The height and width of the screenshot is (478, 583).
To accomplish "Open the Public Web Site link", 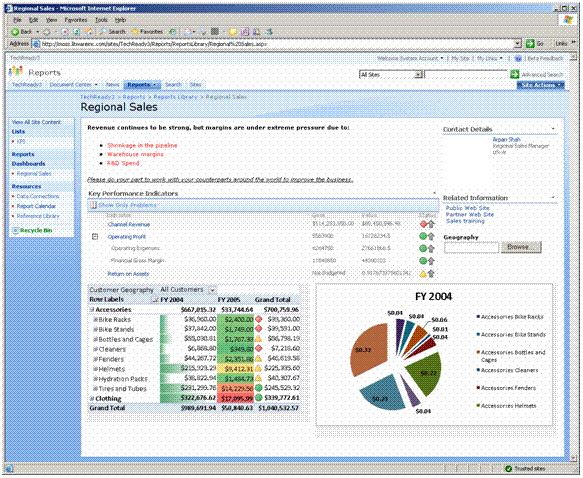I will pos(467,208).
